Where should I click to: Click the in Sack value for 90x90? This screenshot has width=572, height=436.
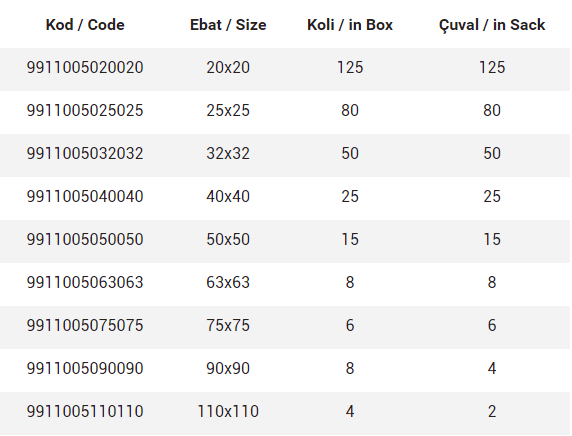492,369
